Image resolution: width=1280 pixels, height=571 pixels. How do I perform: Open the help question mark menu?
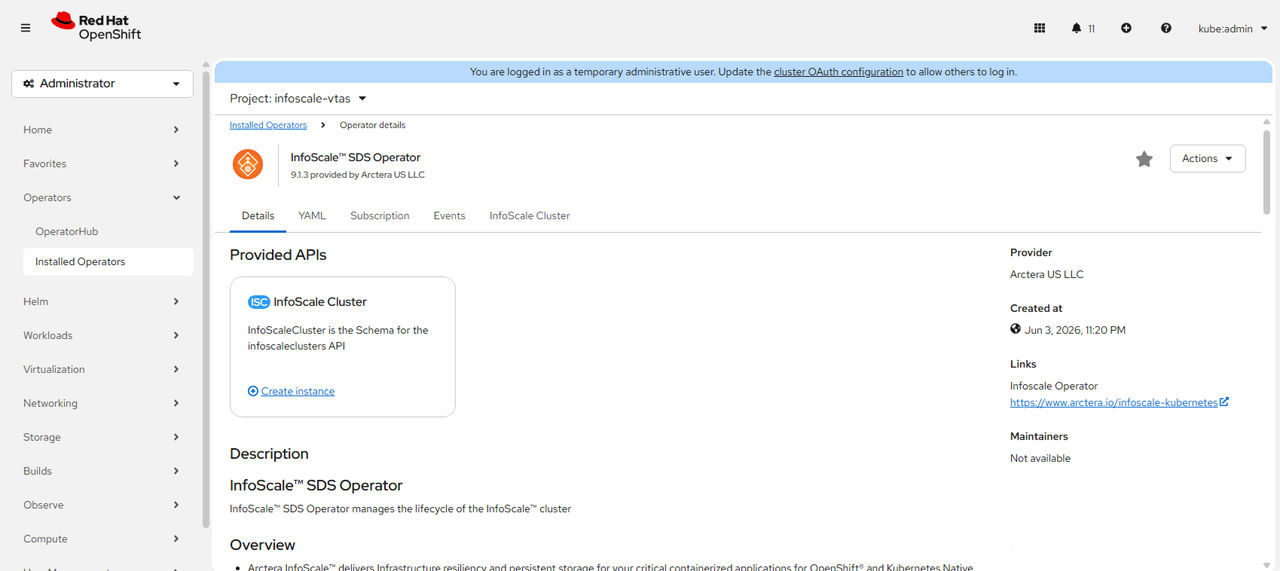tap(1166, 28)
